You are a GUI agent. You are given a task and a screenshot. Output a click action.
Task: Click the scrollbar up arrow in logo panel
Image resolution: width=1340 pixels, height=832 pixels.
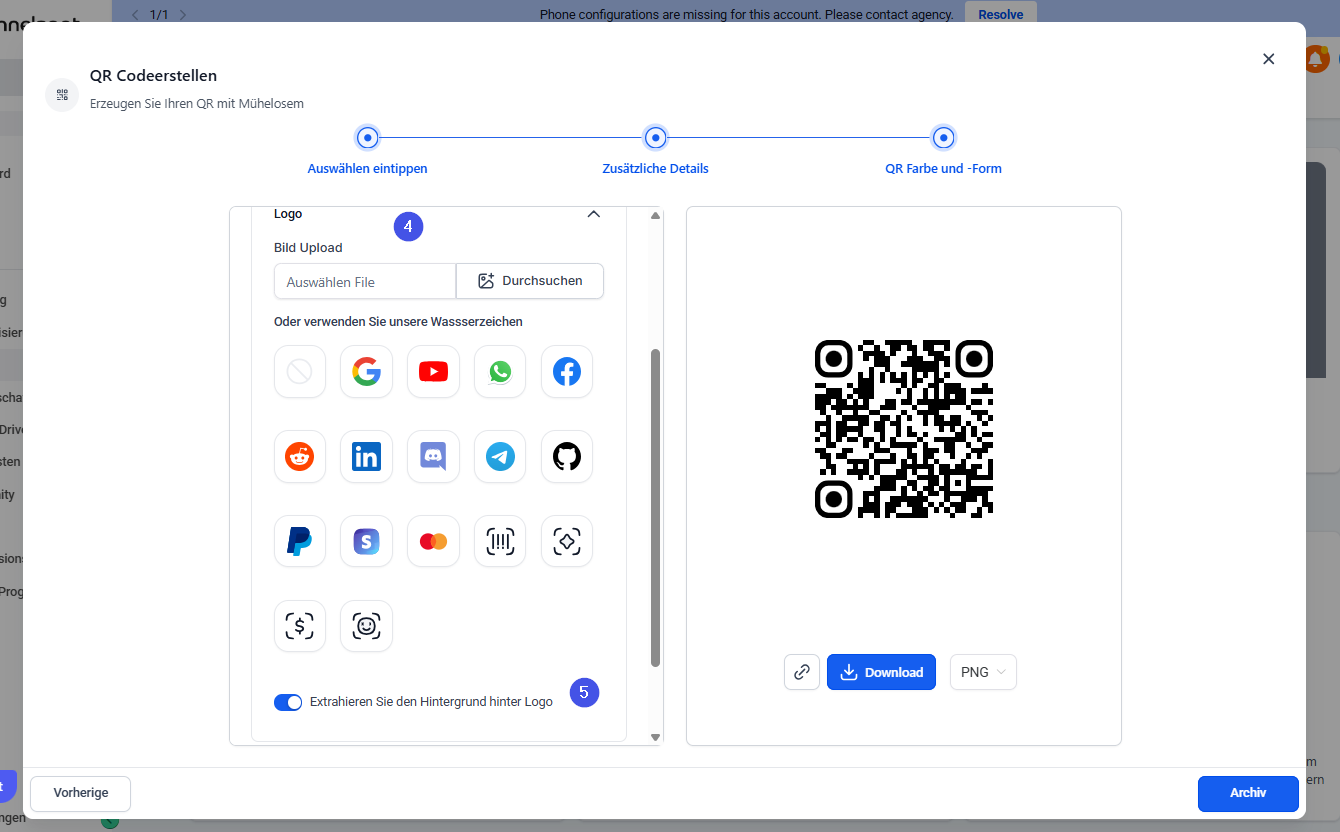pos(656,215)
